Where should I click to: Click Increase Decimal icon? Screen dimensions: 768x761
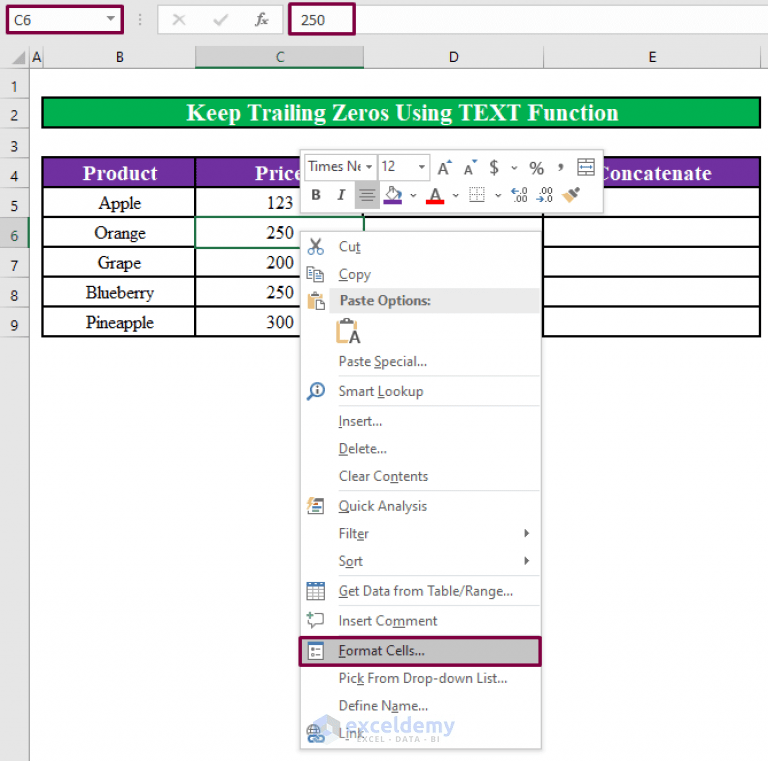[x=520, y=195]
